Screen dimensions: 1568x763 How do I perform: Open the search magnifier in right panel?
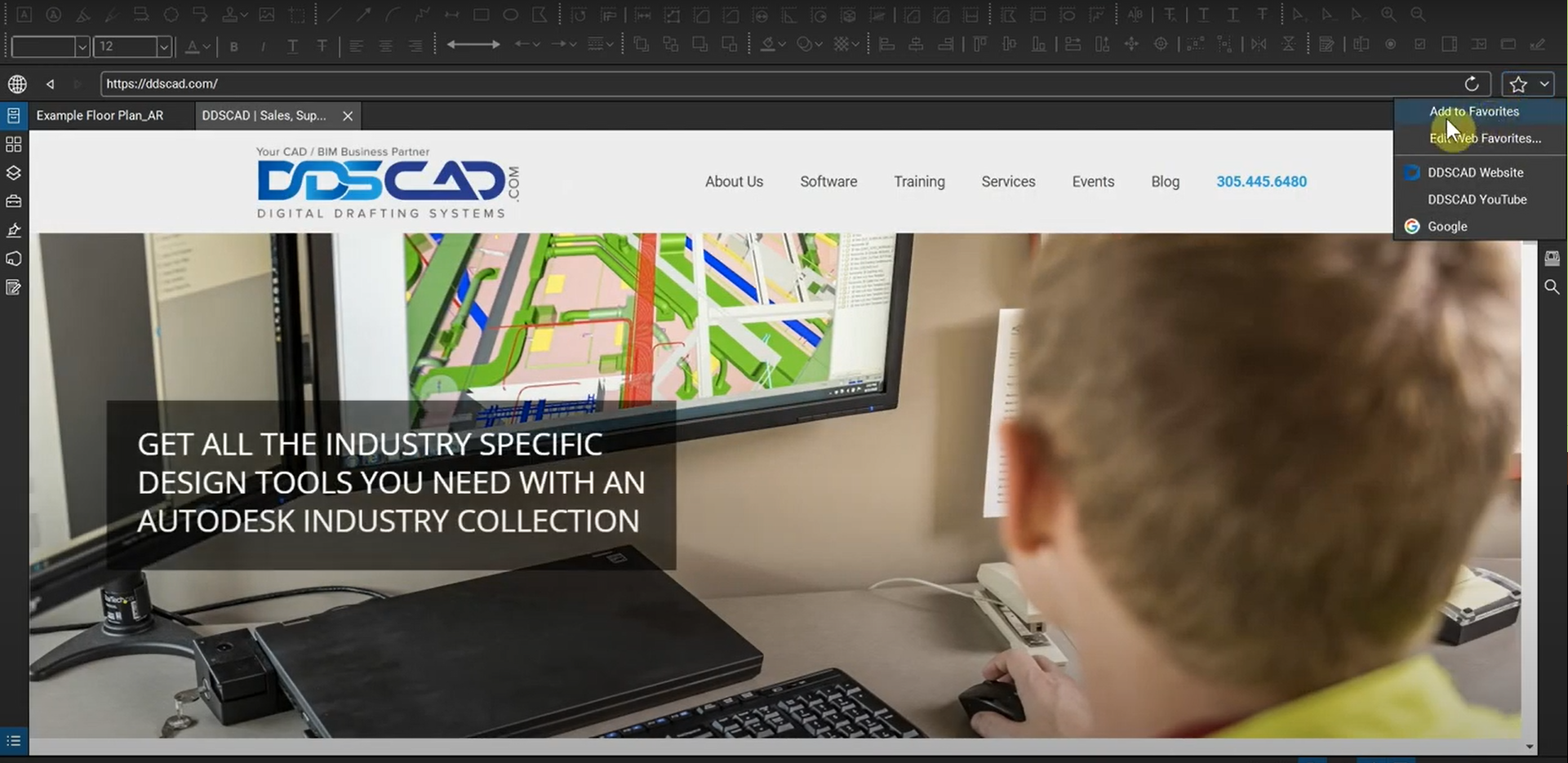click(1552, 287)
